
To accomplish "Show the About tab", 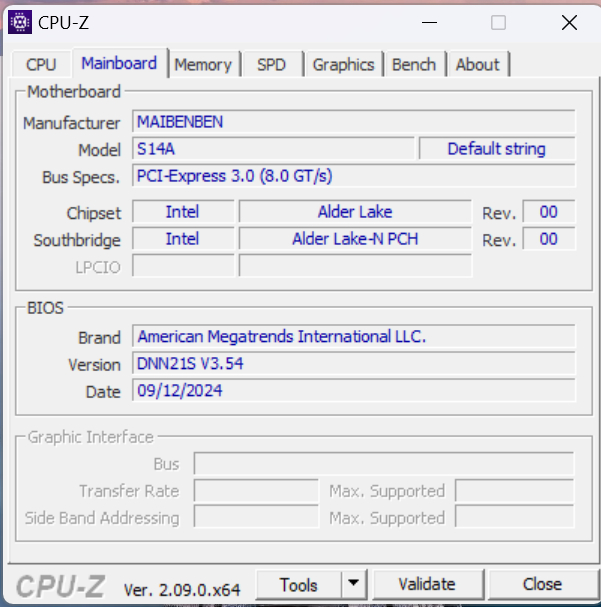I will coord(477,64).
